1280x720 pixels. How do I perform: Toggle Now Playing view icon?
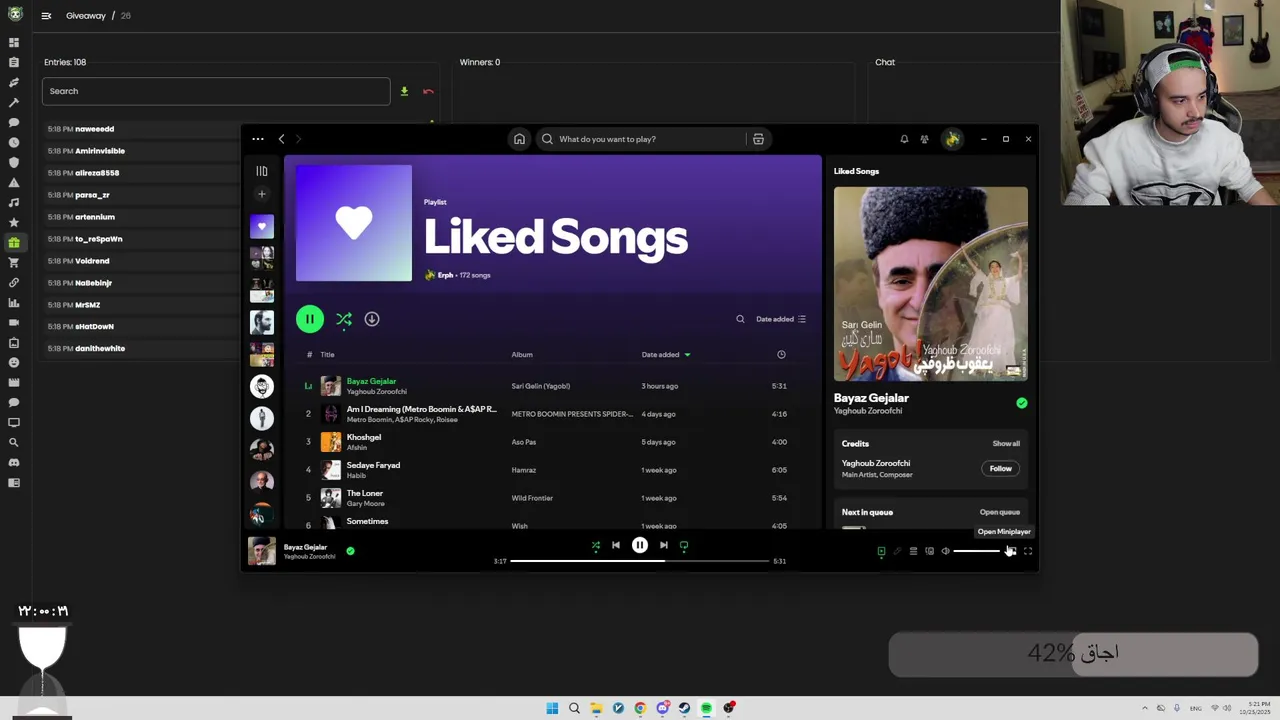881,551
